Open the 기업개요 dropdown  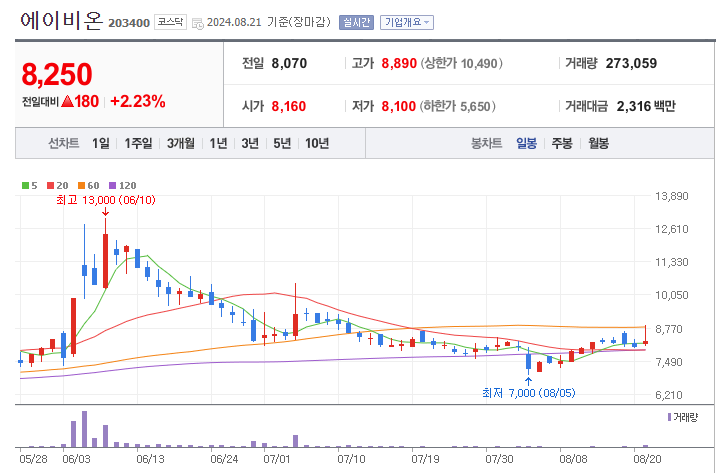point(407,22)
